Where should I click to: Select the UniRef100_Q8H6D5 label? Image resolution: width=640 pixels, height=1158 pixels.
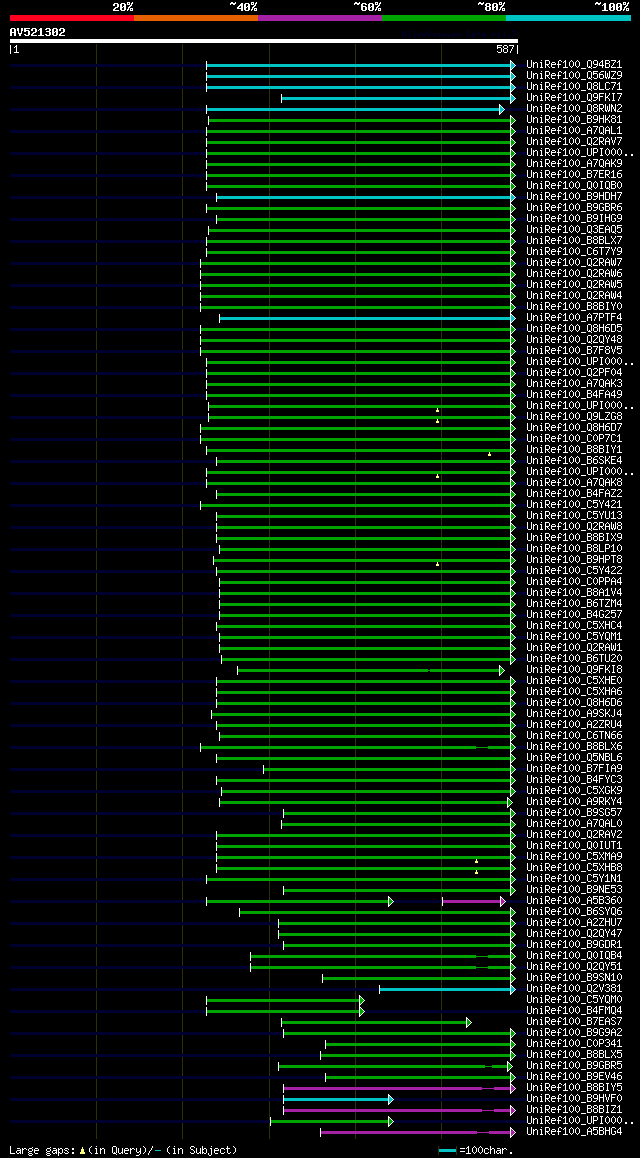574,329
